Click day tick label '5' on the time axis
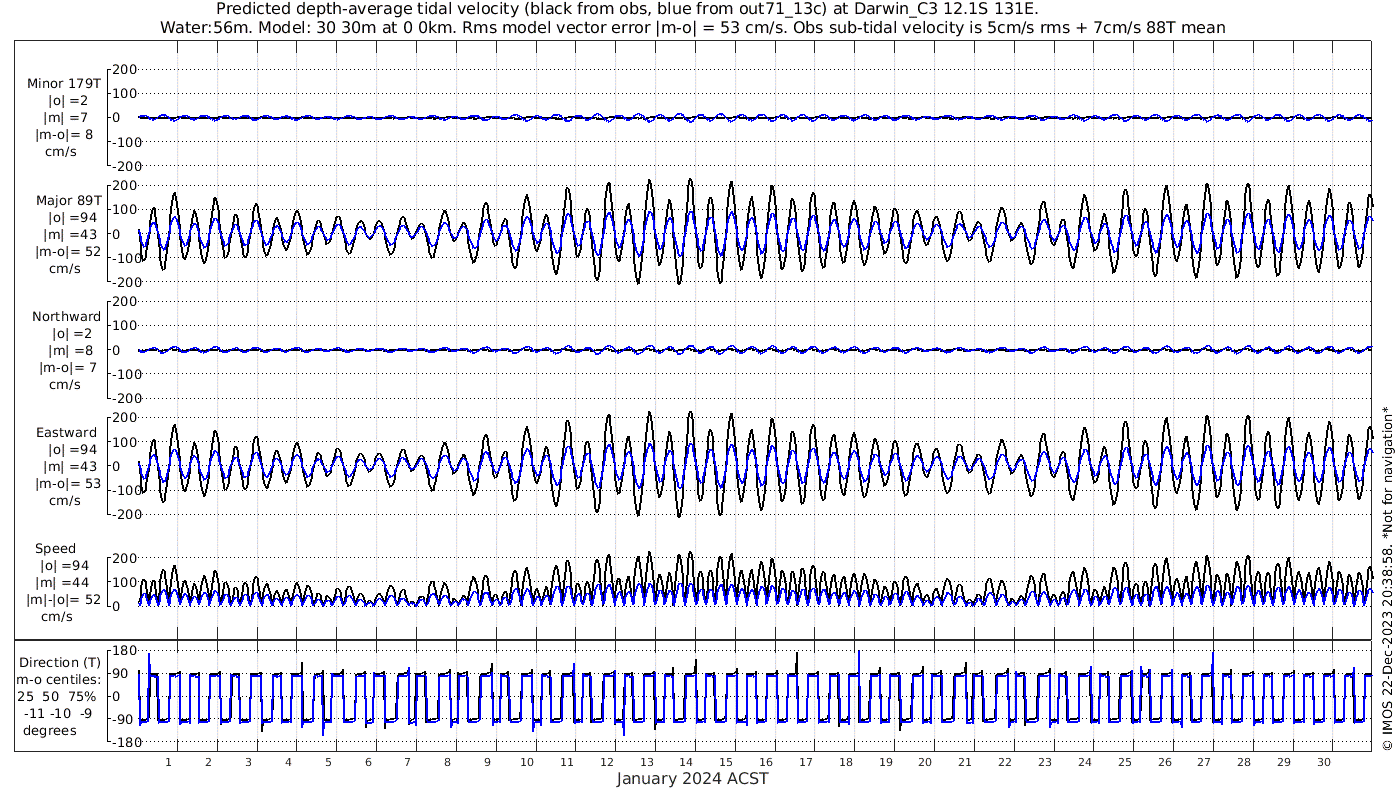The width and height of the screenshot is (1400, 800). pos(328,762)
